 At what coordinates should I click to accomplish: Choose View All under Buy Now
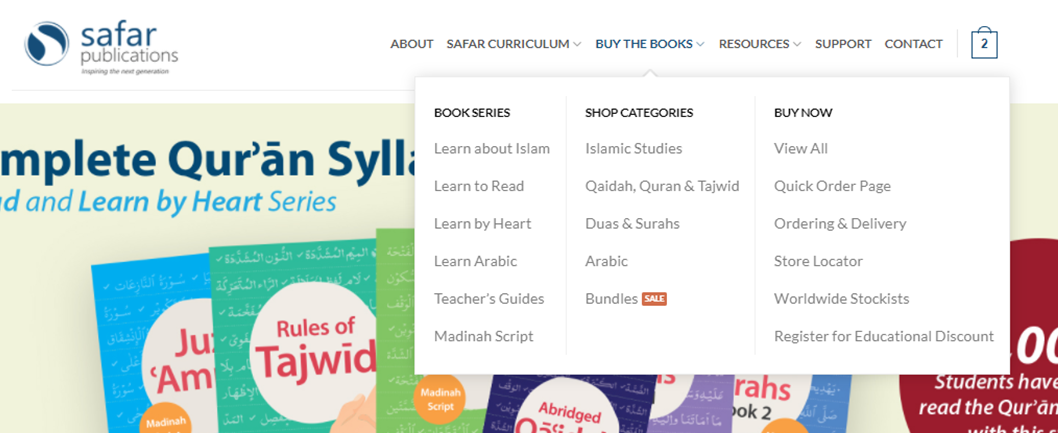point(801,148)
